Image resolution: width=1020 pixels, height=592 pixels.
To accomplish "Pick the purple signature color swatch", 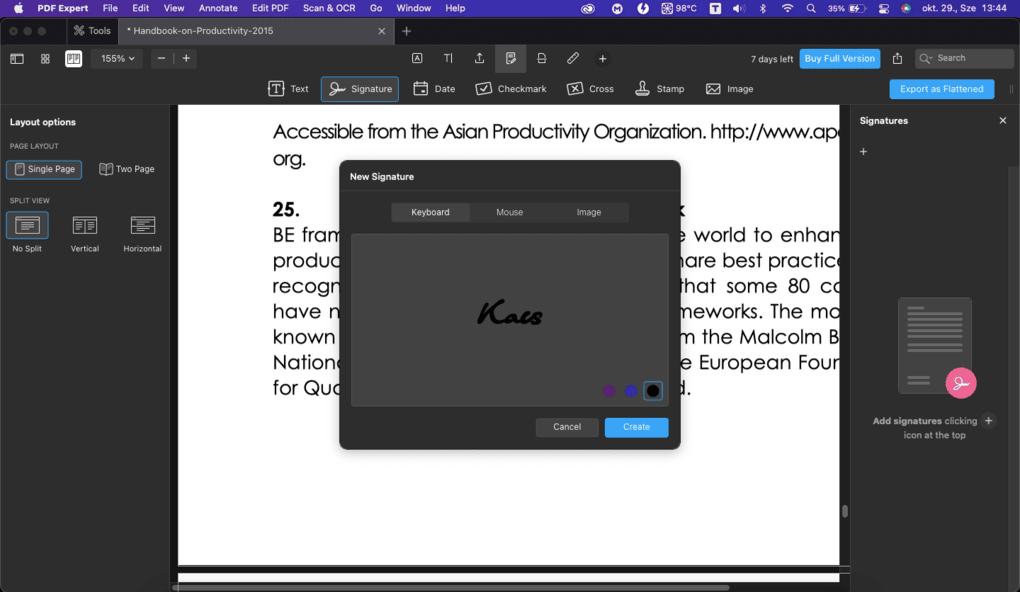I will point(609,391).
